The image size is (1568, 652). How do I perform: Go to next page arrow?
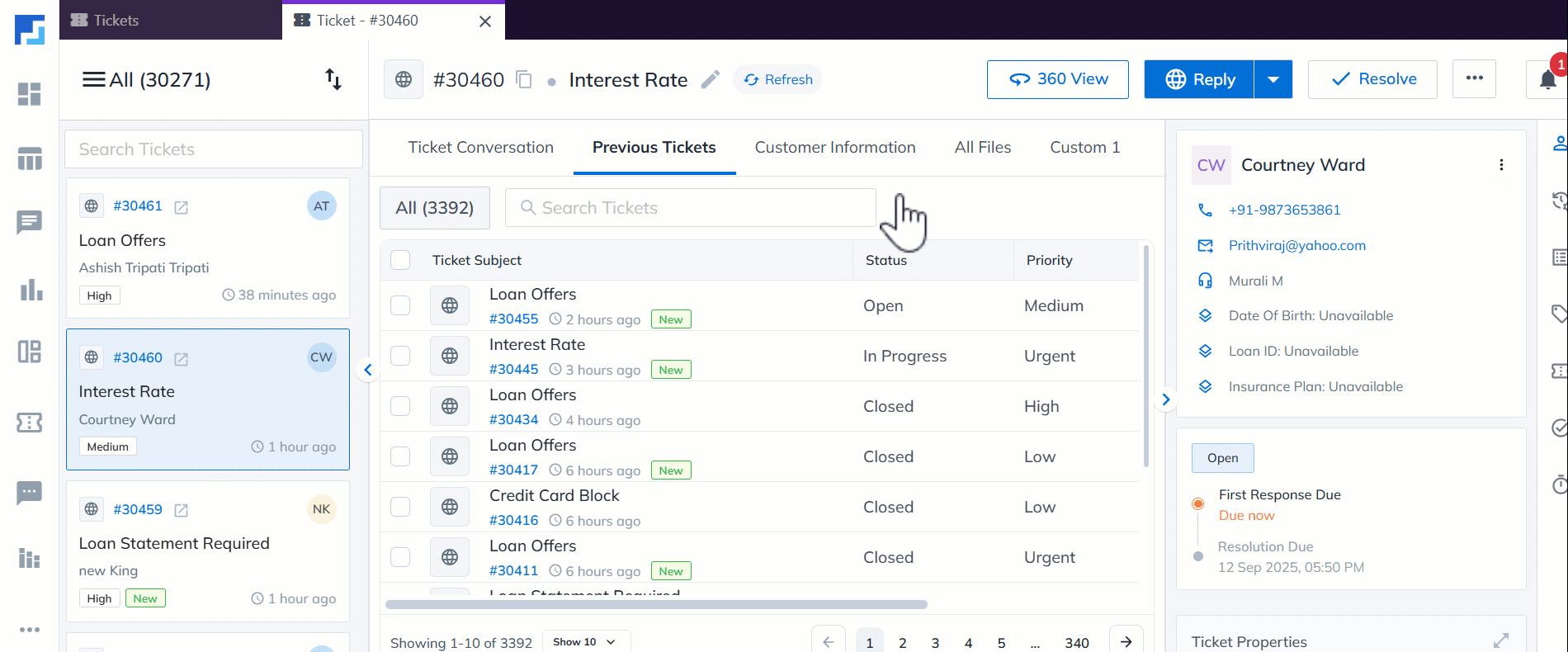(1126, 642)
